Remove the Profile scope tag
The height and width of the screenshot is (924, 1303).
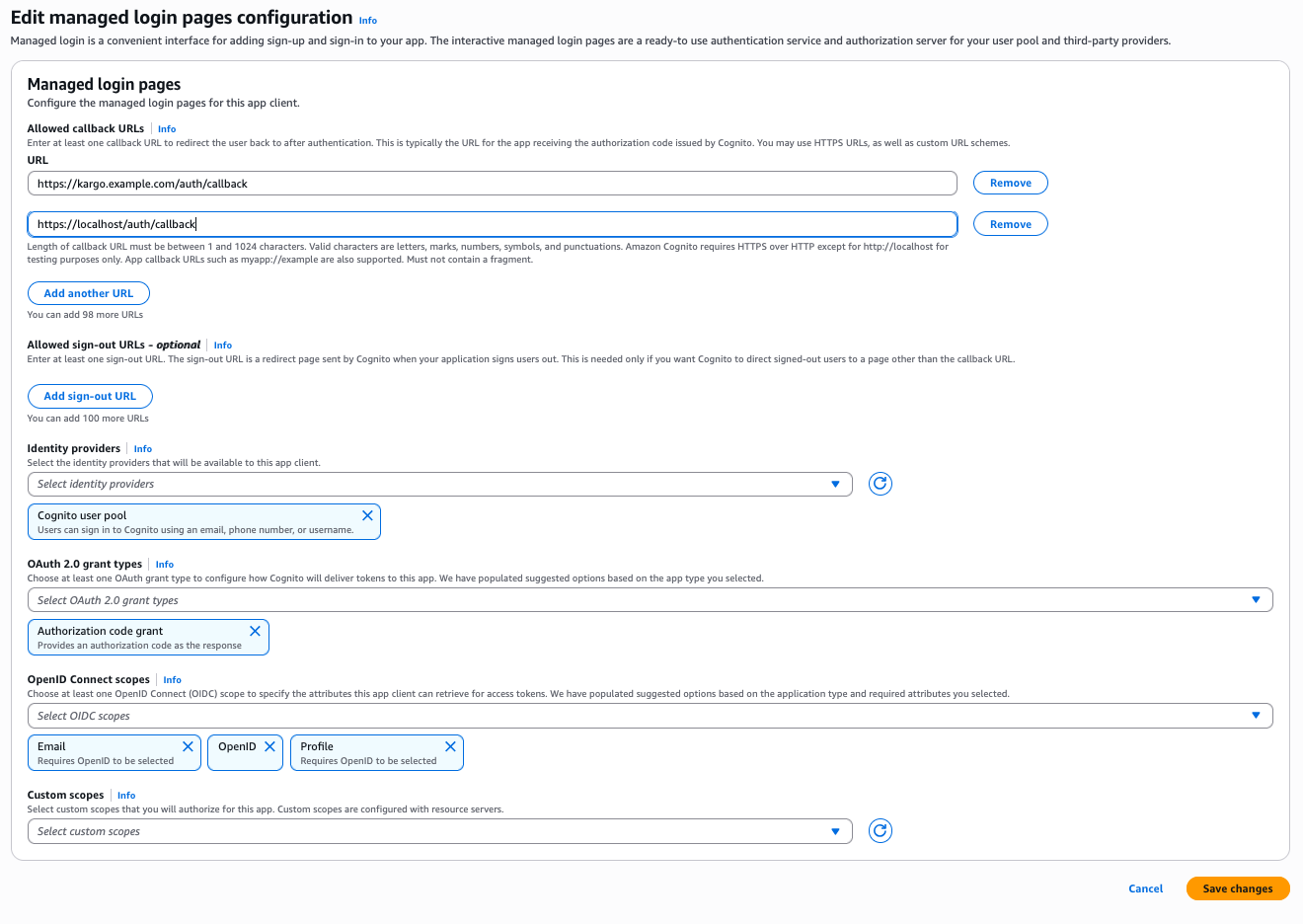pyautogui.click(x=450, y=745)
